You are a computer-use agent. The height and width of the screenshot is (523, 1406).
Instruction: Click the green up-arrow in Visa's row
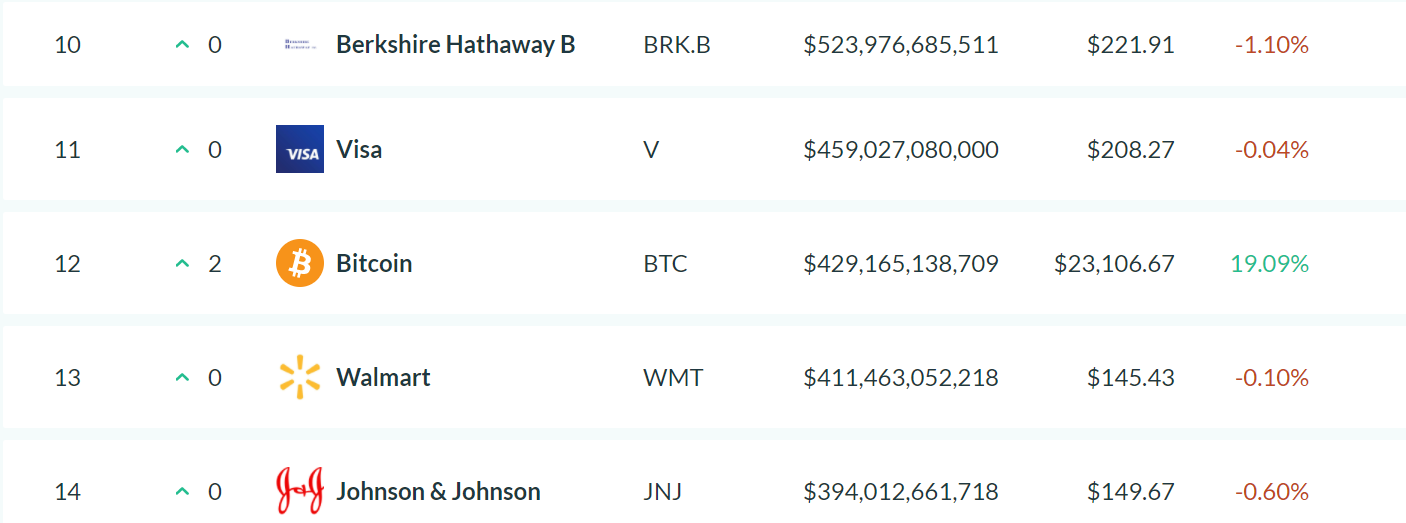click(x=182, y=150)
